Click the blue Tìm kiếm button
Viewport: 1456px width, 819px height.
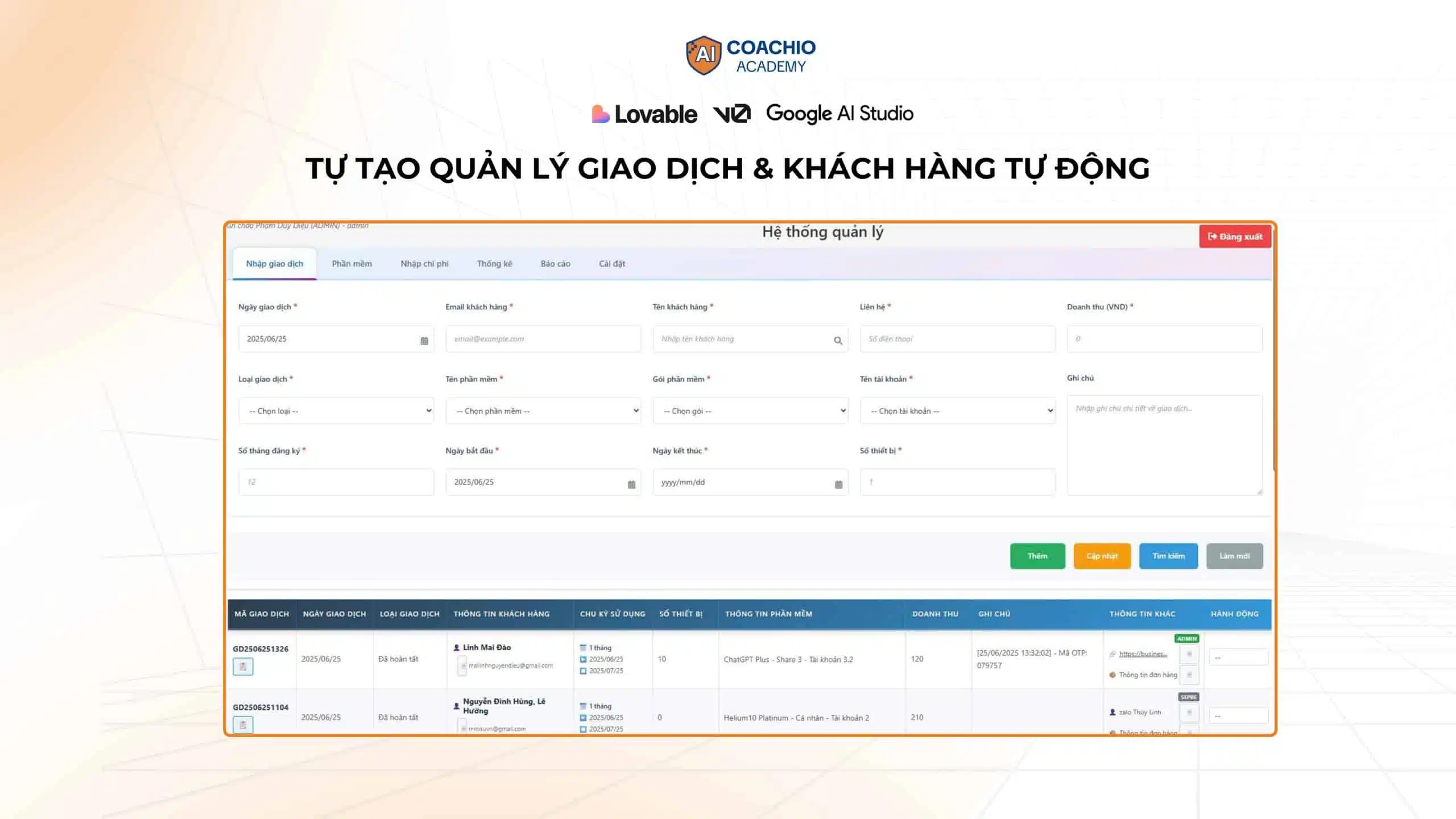[1168, 556]
